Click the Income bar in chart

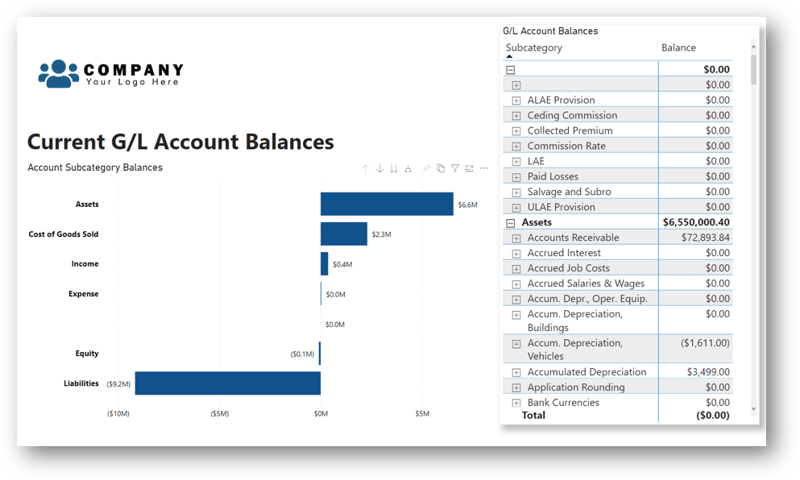324,264
